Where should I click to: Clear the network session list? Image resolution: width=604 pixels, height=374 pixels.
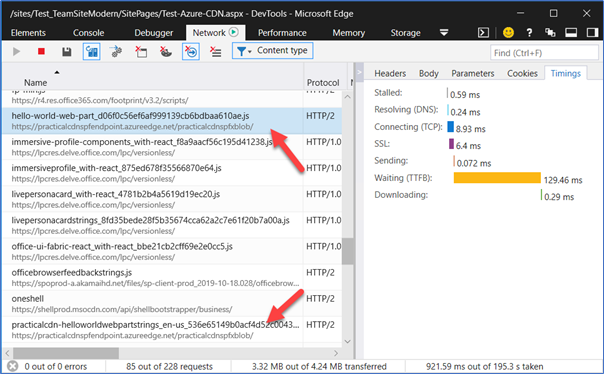click(x=216, y=51)
